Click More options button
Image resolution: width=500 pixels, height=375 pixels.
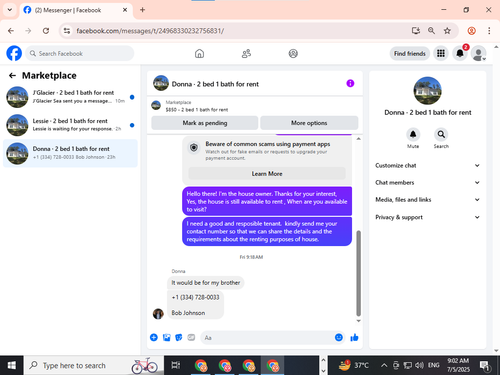tap(309, 123)
